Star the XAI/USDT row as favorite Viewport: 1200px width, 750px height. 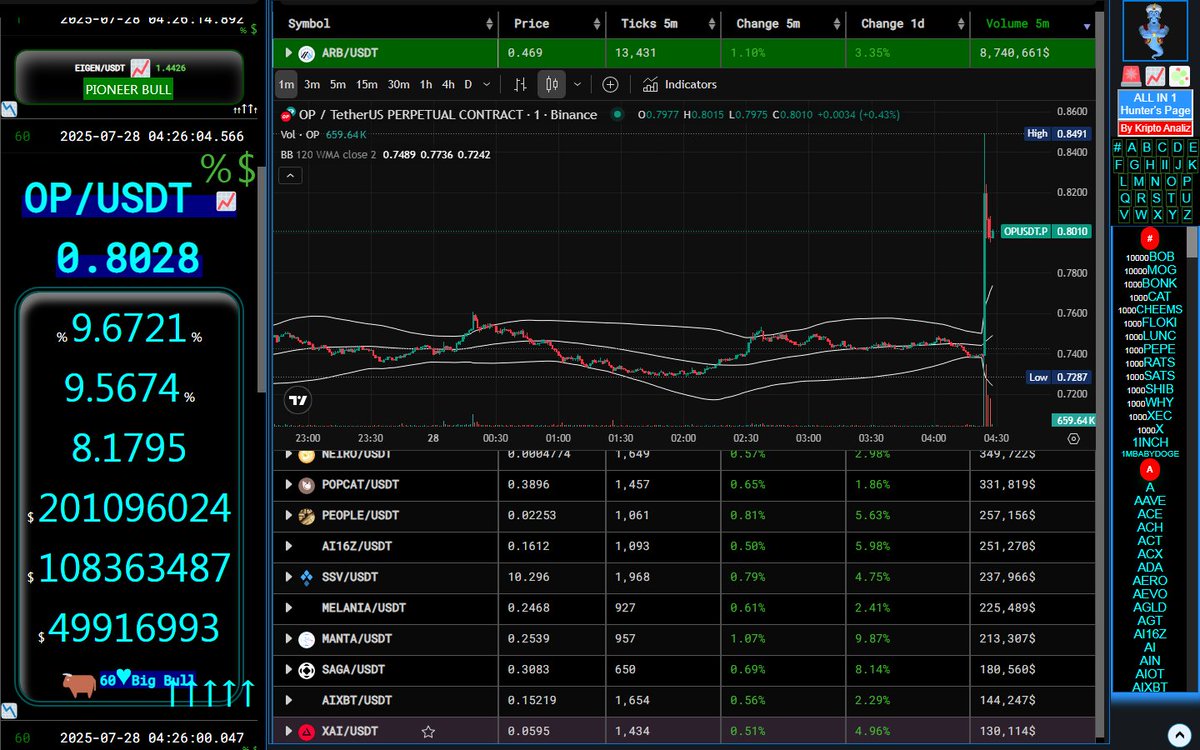pyautogui.click(x=428, y=732)
